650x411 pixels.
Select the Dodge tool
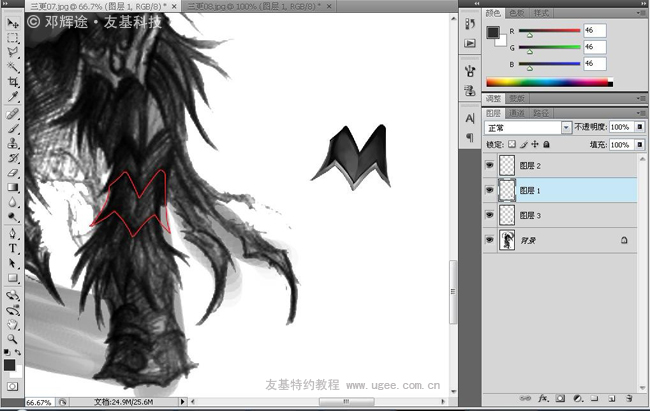(12, 217)
